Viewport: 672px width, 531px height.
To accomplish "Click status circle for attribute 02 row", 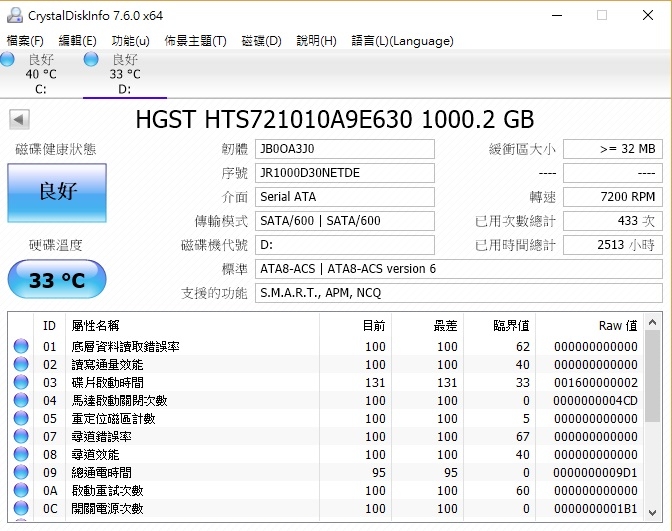I will tap(21, 364).
